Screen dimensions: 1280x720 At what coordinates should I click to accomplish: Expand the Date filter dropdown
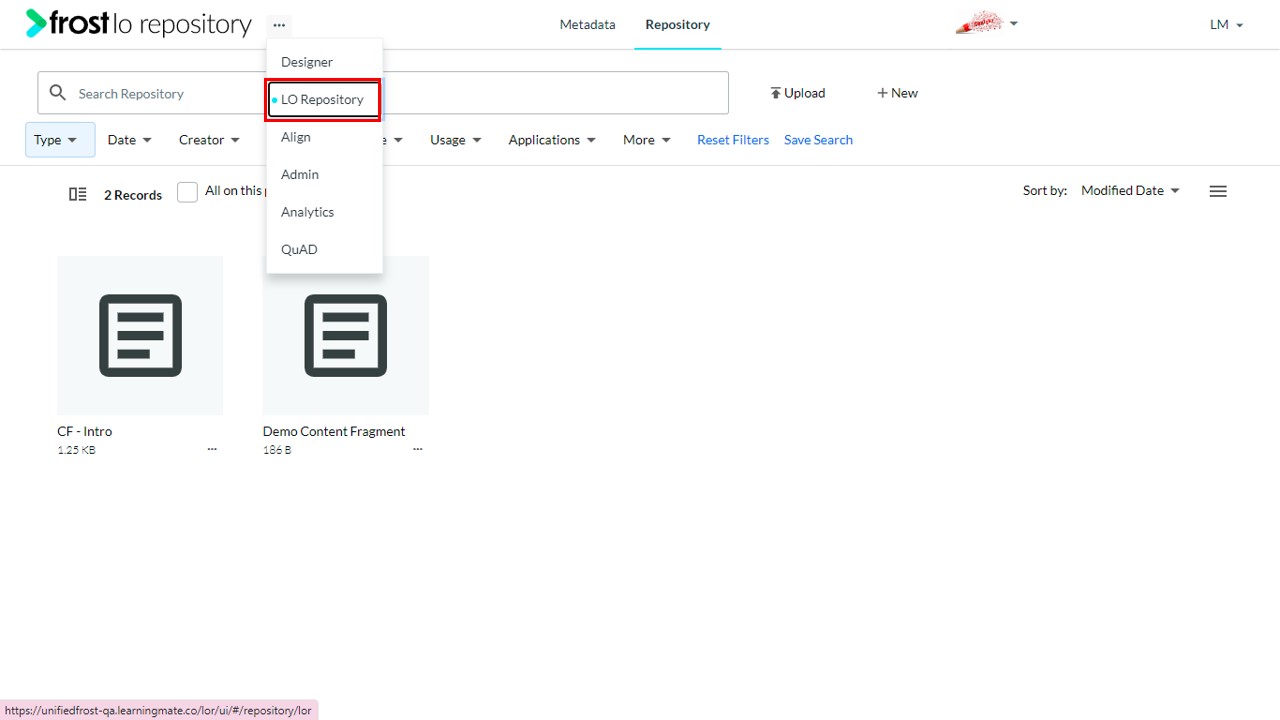[130, 140]
